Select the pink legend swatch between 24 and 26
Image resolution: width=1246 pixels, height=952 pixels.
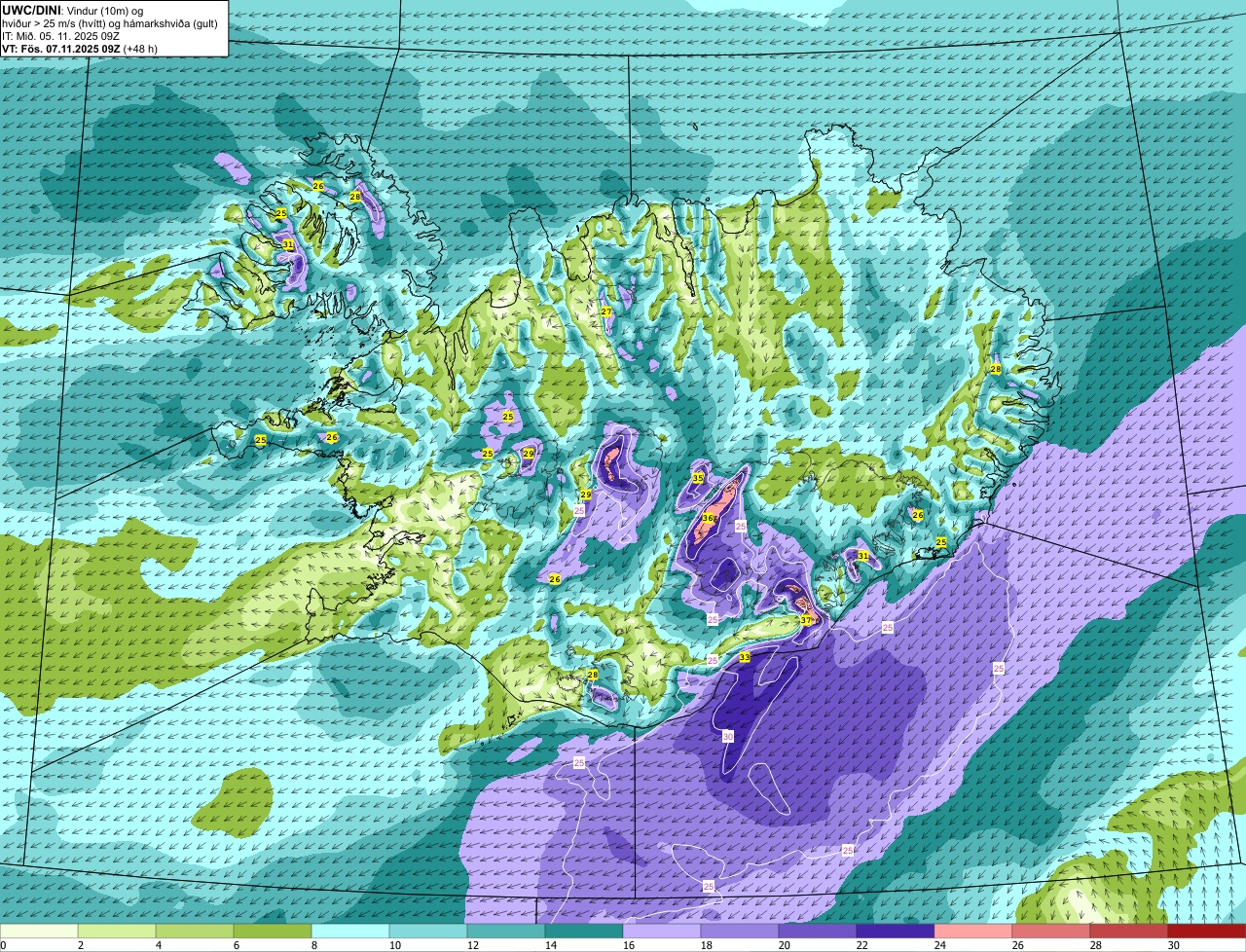click(x=973, y=931)
